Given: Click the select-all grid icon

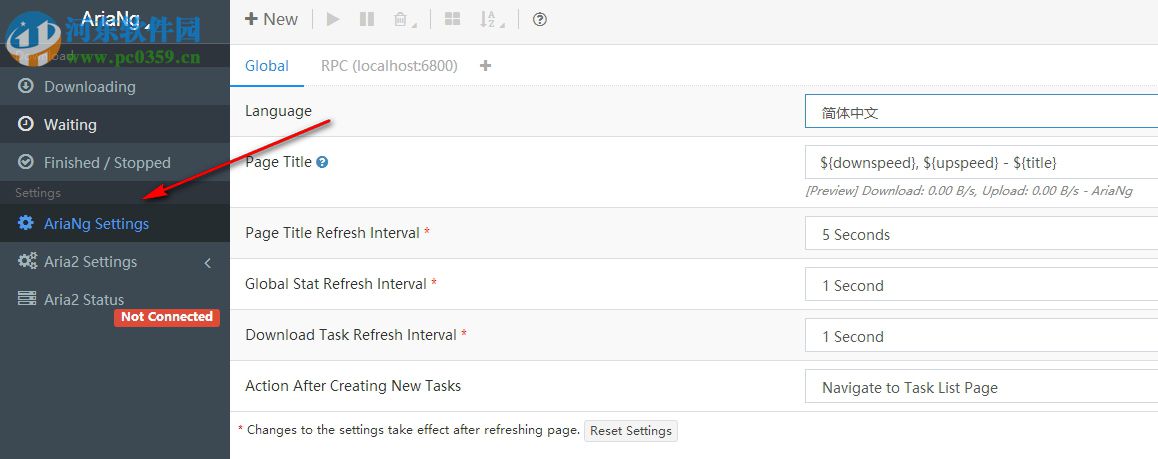Looking at the screenshot, I should coord(453,20).
